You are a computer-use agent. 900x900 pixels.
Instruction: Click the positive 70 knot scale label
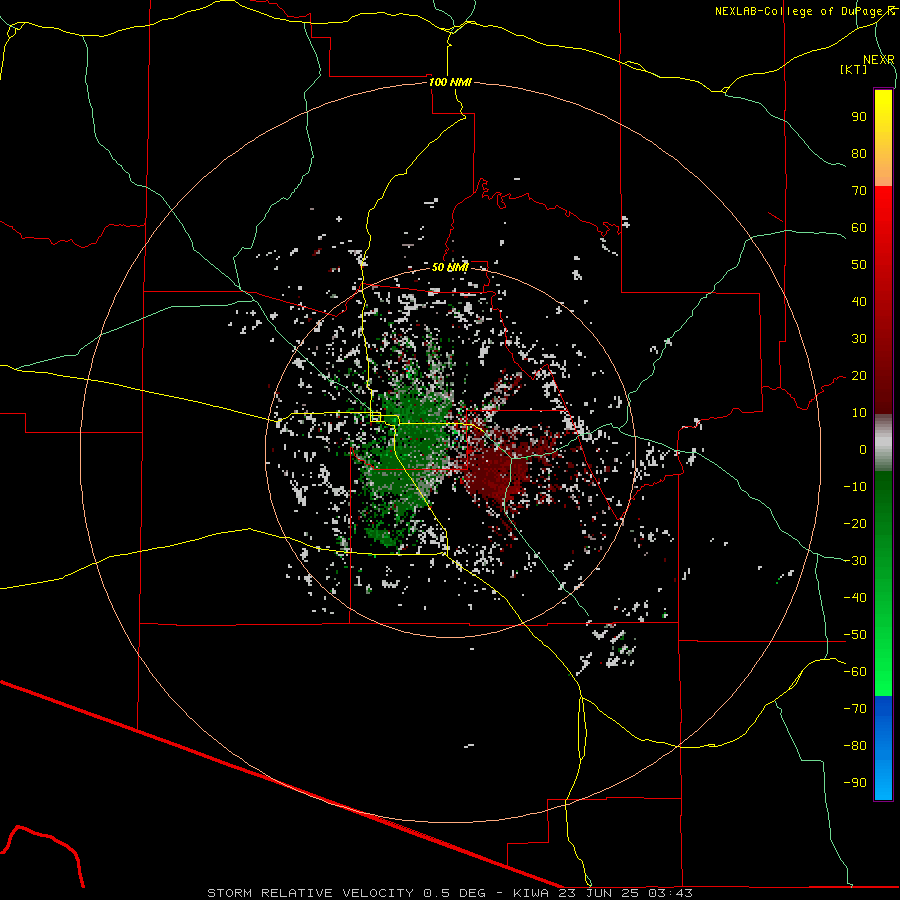[x=859, y=191]
